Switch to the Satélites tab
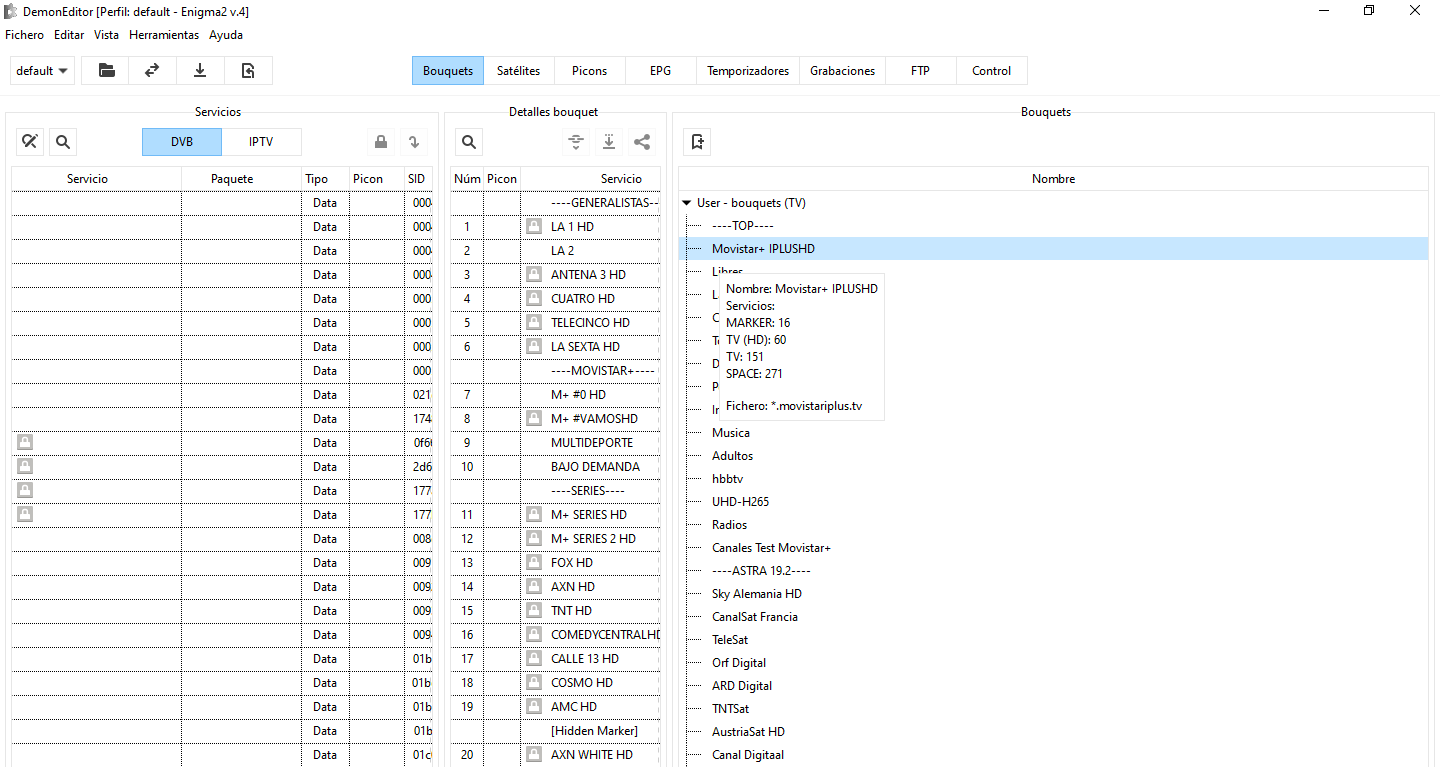 [x=518, y=71]
